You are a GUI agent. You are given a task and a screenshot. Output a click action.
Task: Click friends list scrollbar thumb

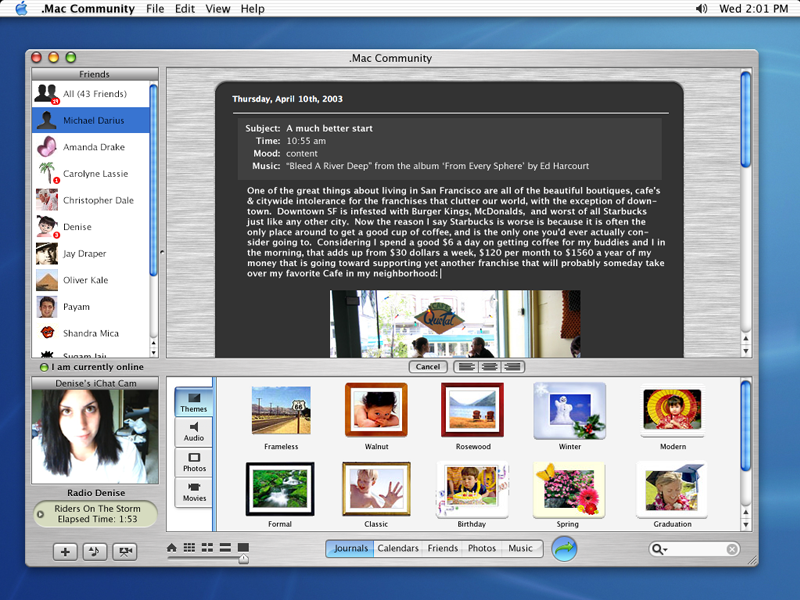[x=153, y=181]
